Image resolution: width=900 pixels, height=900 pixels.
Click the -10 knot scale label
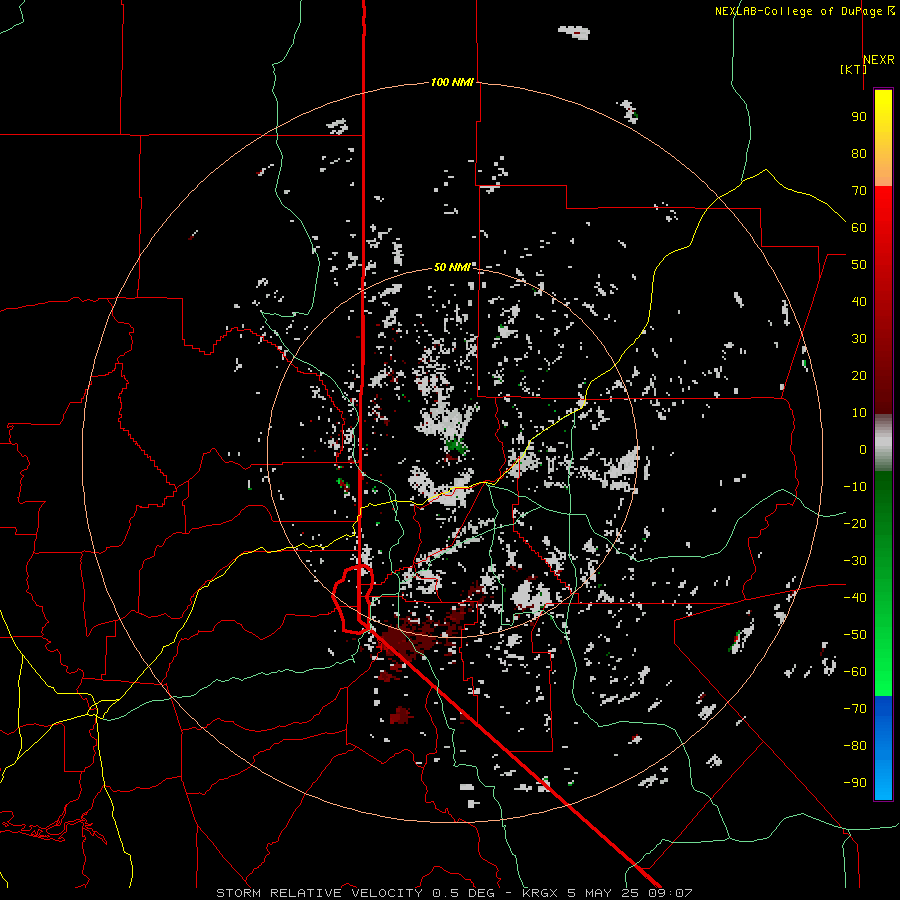[x=855, y=487]
